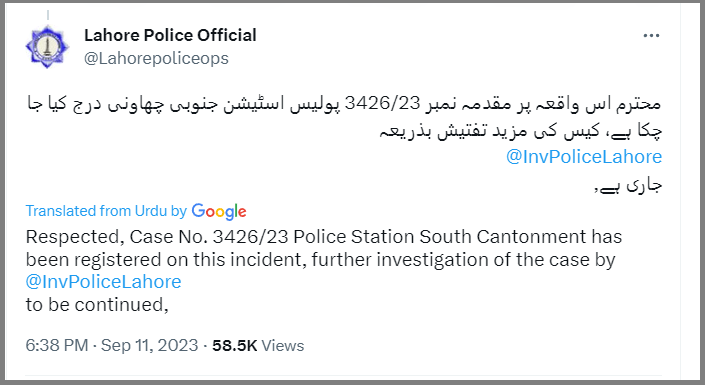Click the second Urdu line starting with چکا ہے
Viewport: 706px width, 385px height.
click(521, 131)
